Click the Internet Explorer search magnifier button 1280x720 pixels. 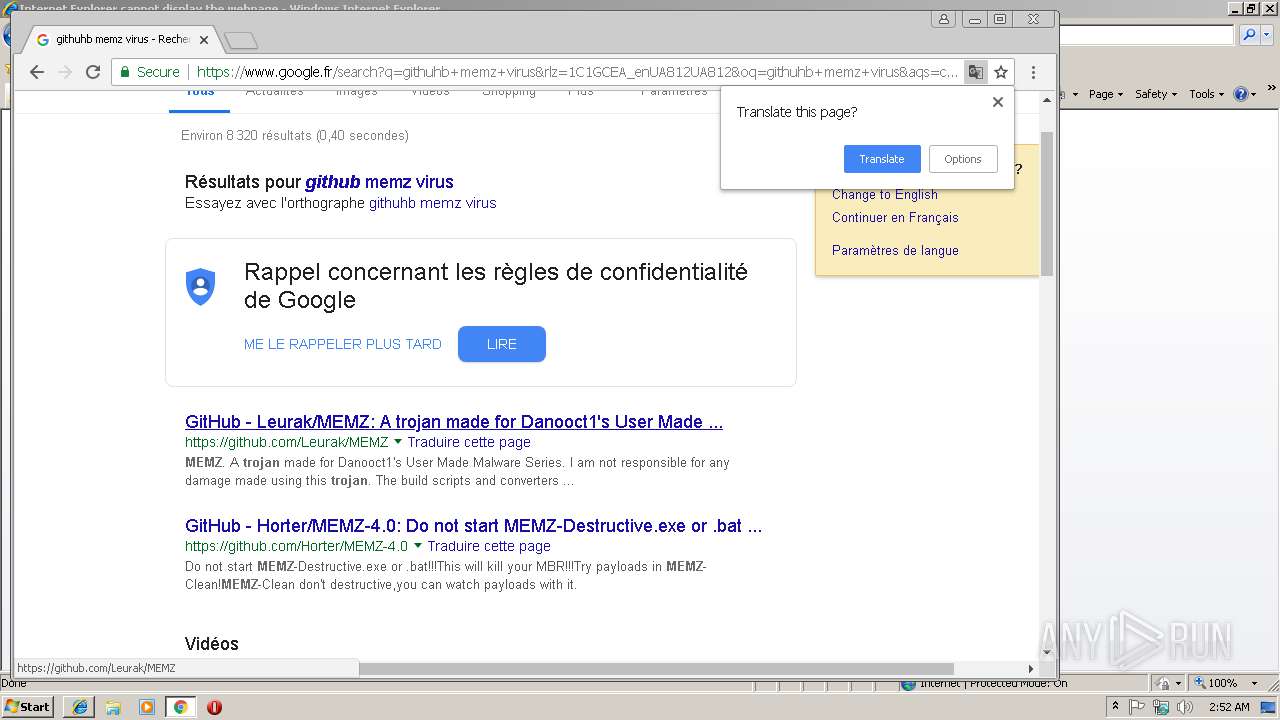1248,35
